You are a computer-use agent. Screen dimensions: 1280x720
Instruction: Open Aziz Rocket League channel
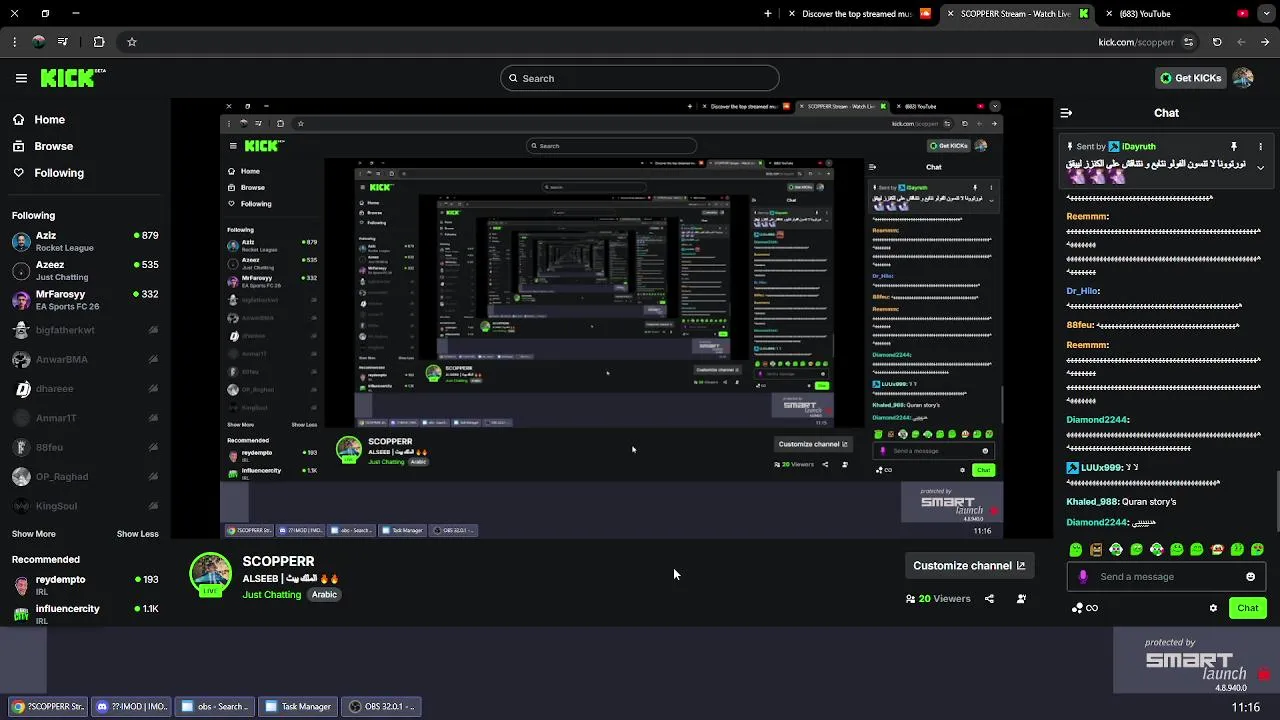tap(85, 241)
